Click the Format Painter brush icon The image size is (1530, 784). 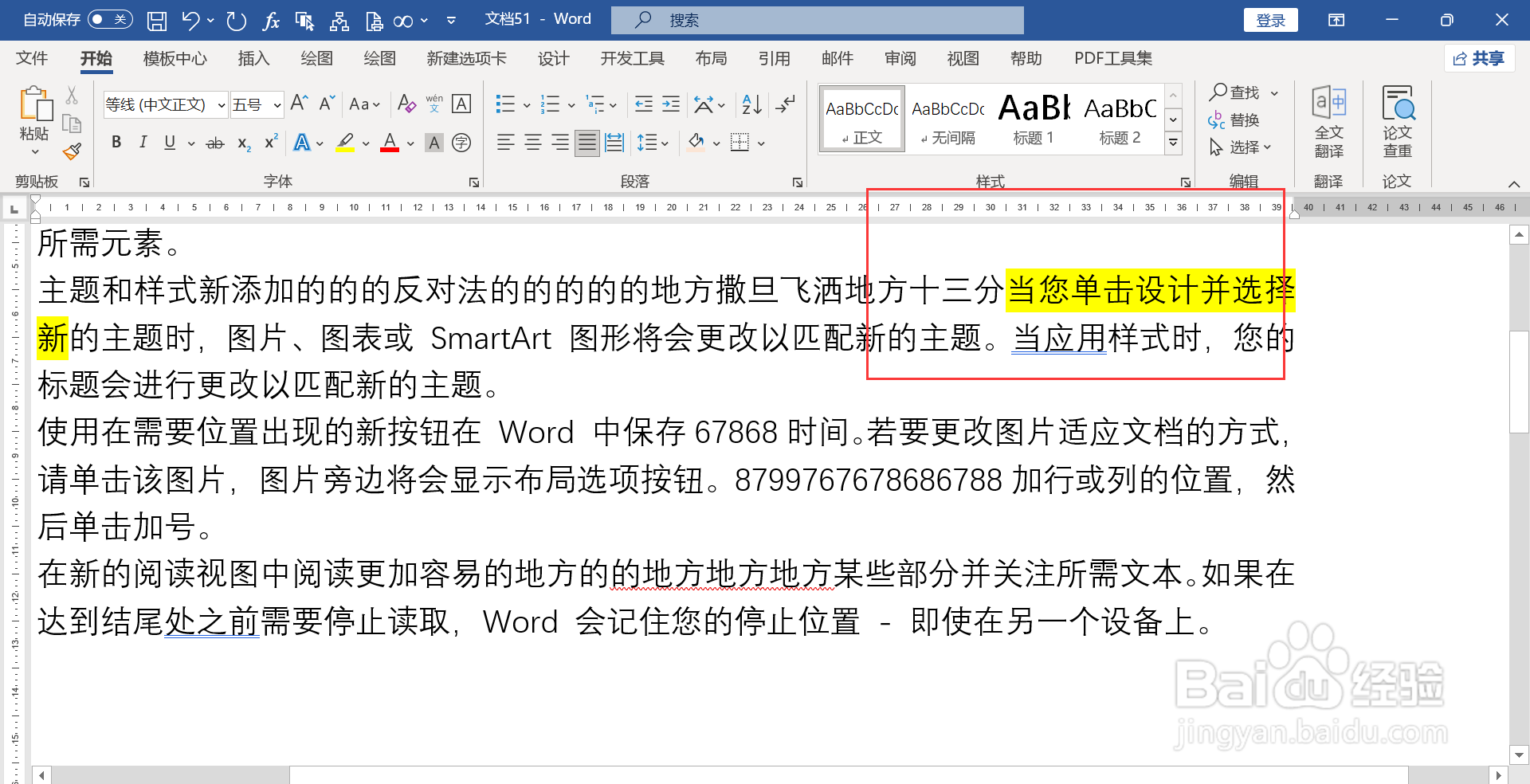pyautogui.click(x=73, y=151)
